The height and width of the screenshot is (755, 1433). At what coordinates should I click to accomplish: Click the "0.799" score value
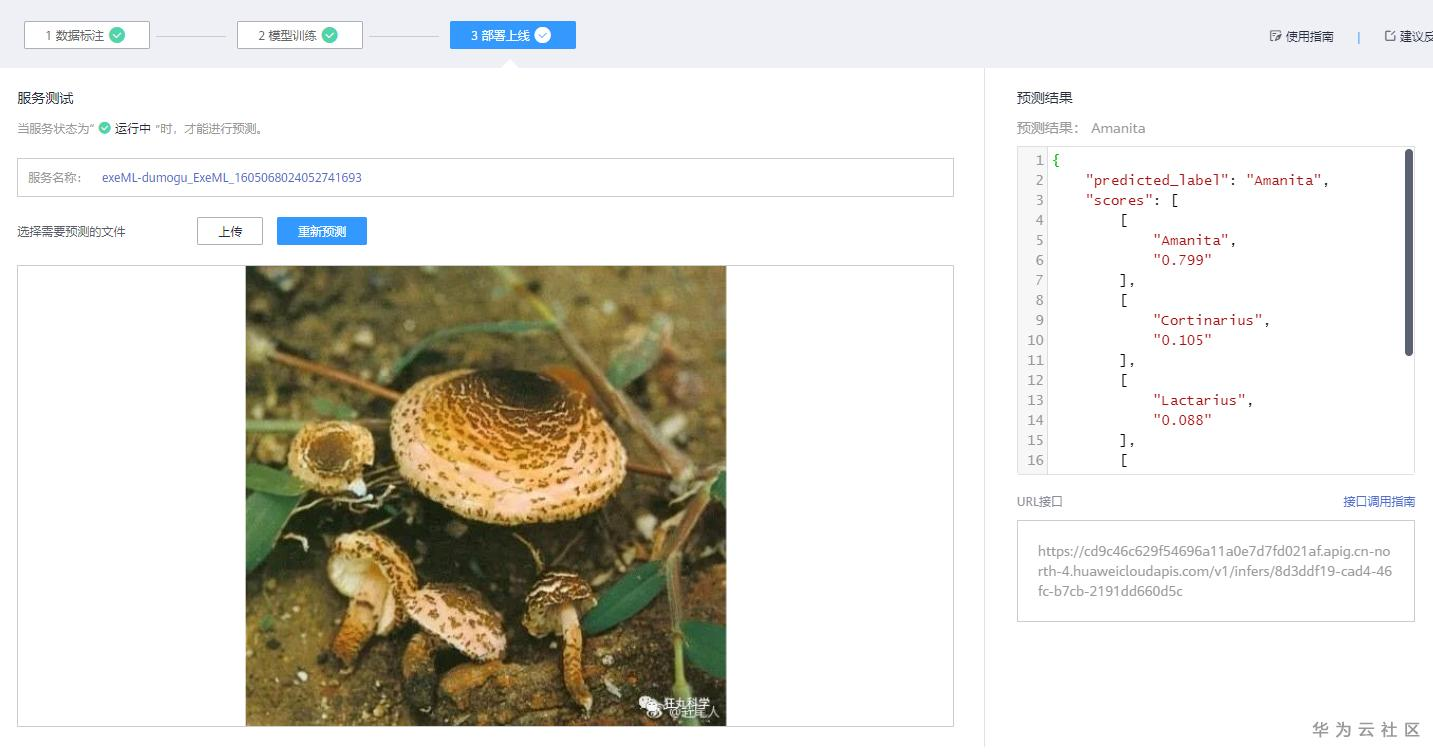[1182, 260]
